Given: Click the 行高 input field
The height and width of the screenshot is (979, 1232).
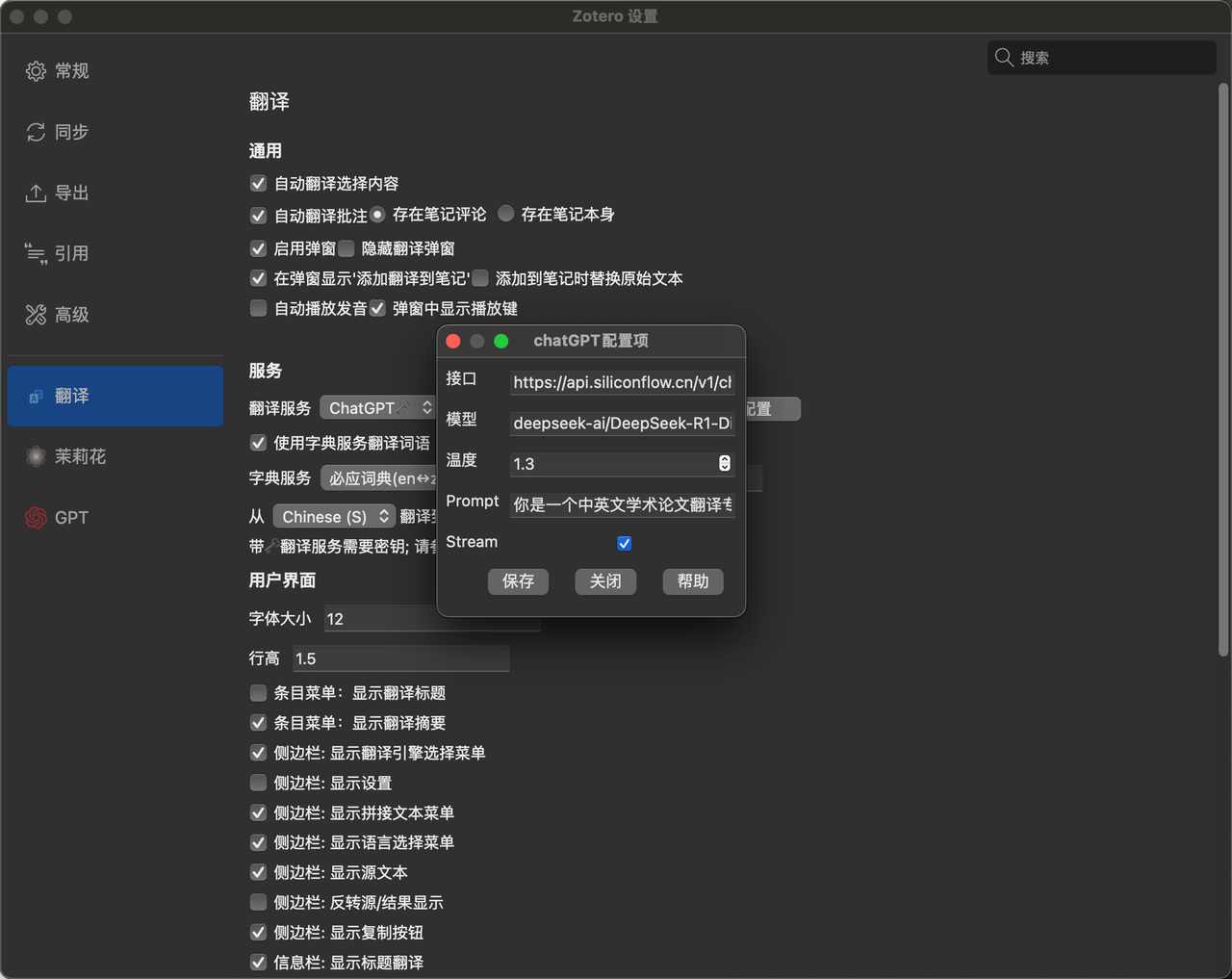Looking at the screenshot, I should pyautogui.click(x=400, y=658).
